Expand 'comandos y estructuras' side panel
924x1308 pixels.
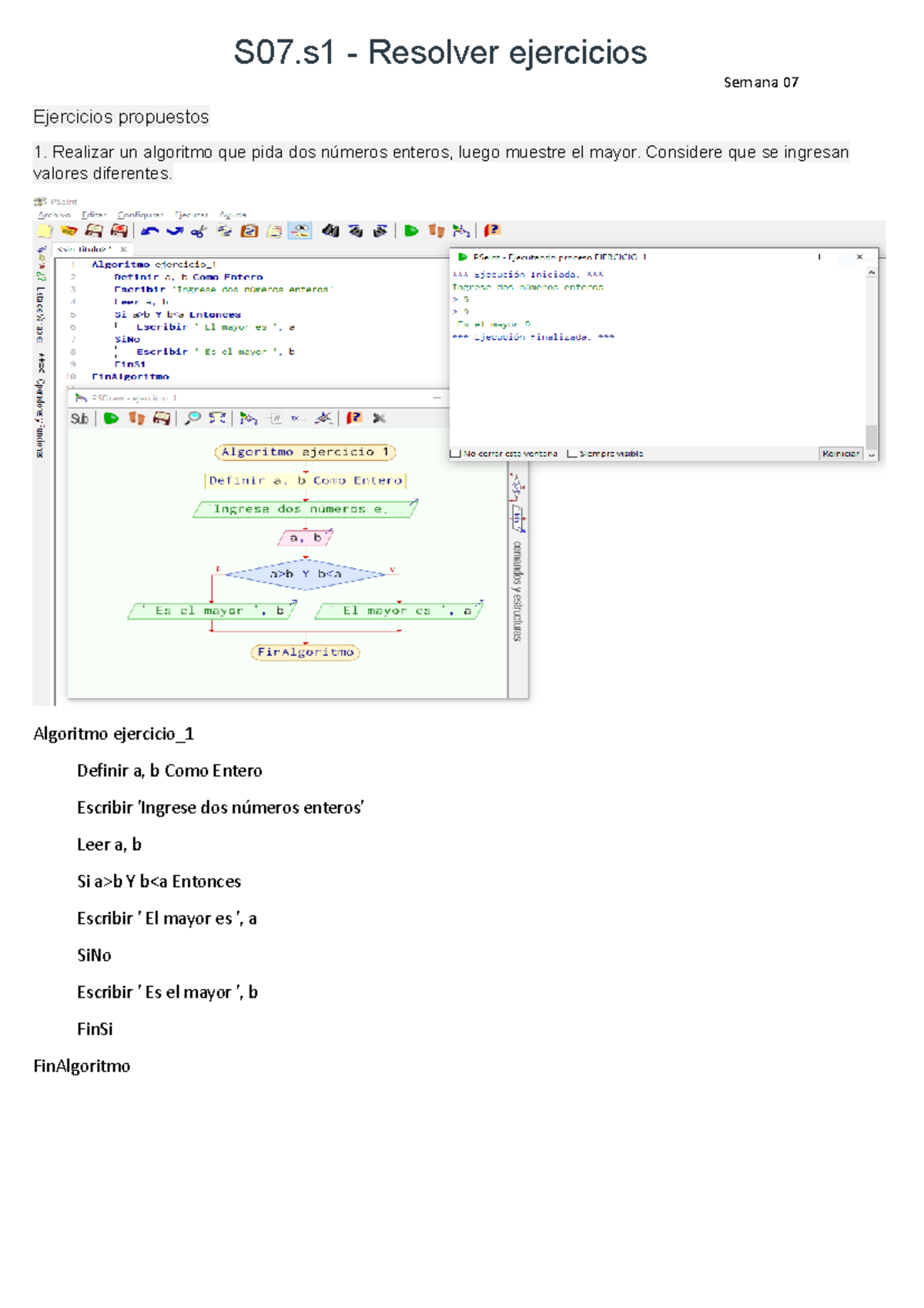pyautogui.click(x=517, y=591)
